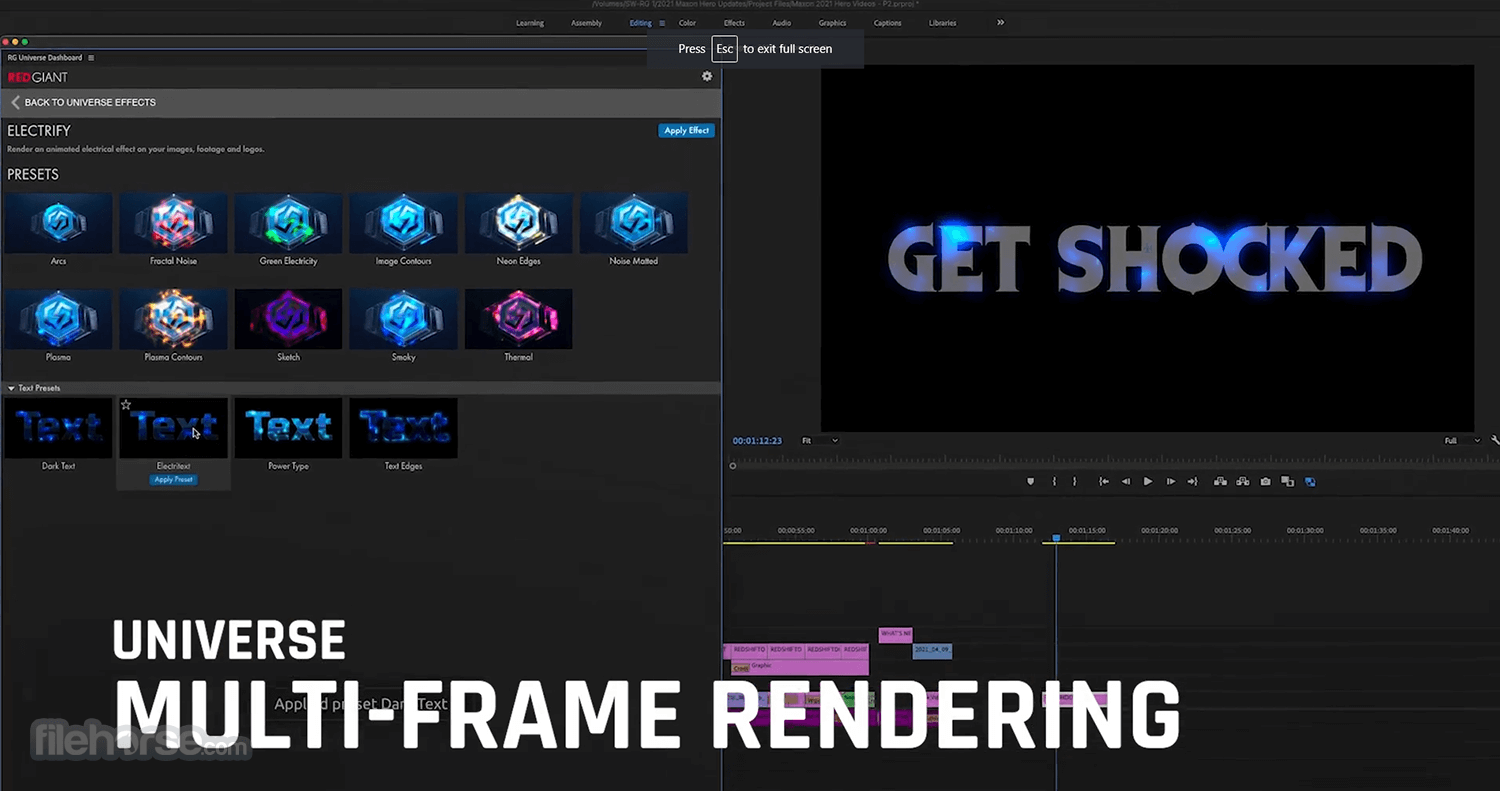Go to Out point
This screenshot has height=791, width=1500.
[1192, 481]
